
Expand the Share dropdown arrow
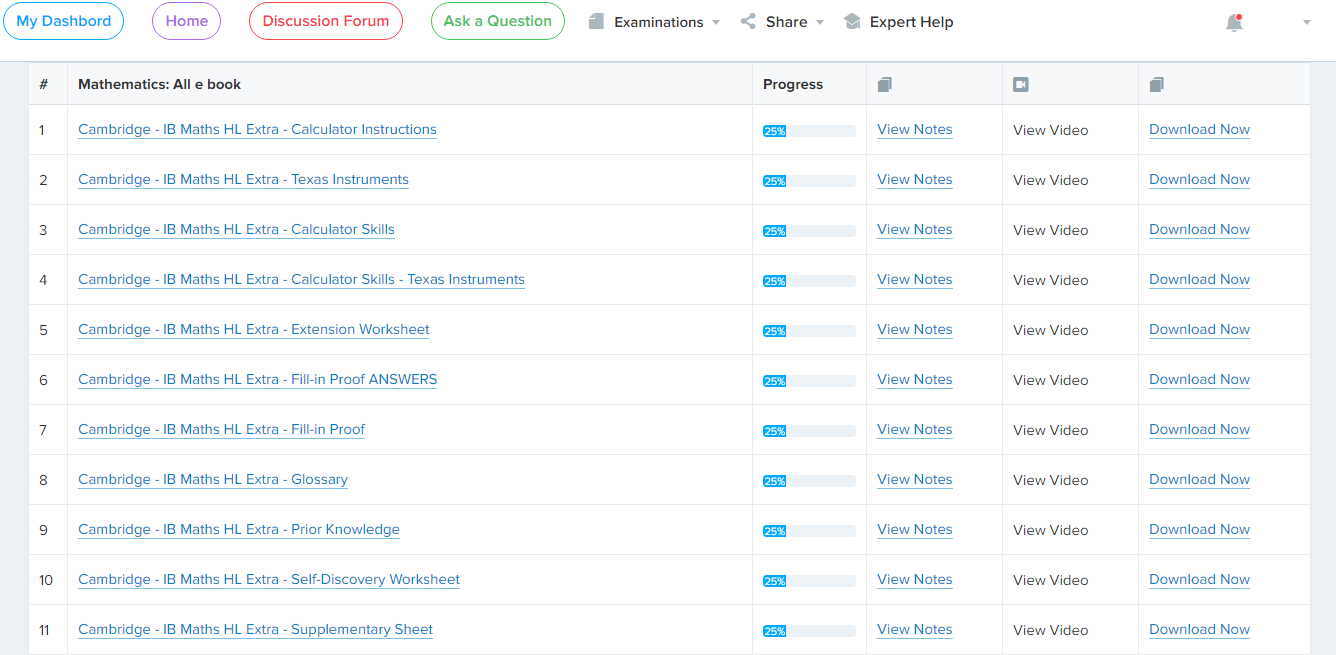coord(818,22)
